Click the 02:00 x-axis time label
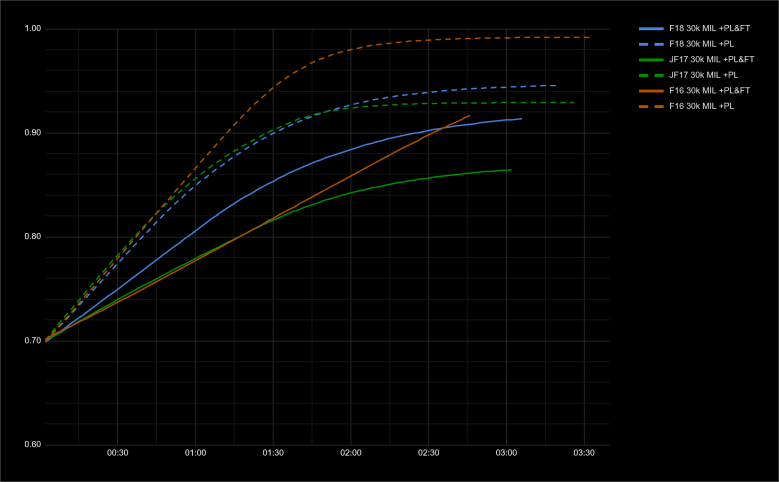Screen dimensions: 779x482 (x=351, y=453)
